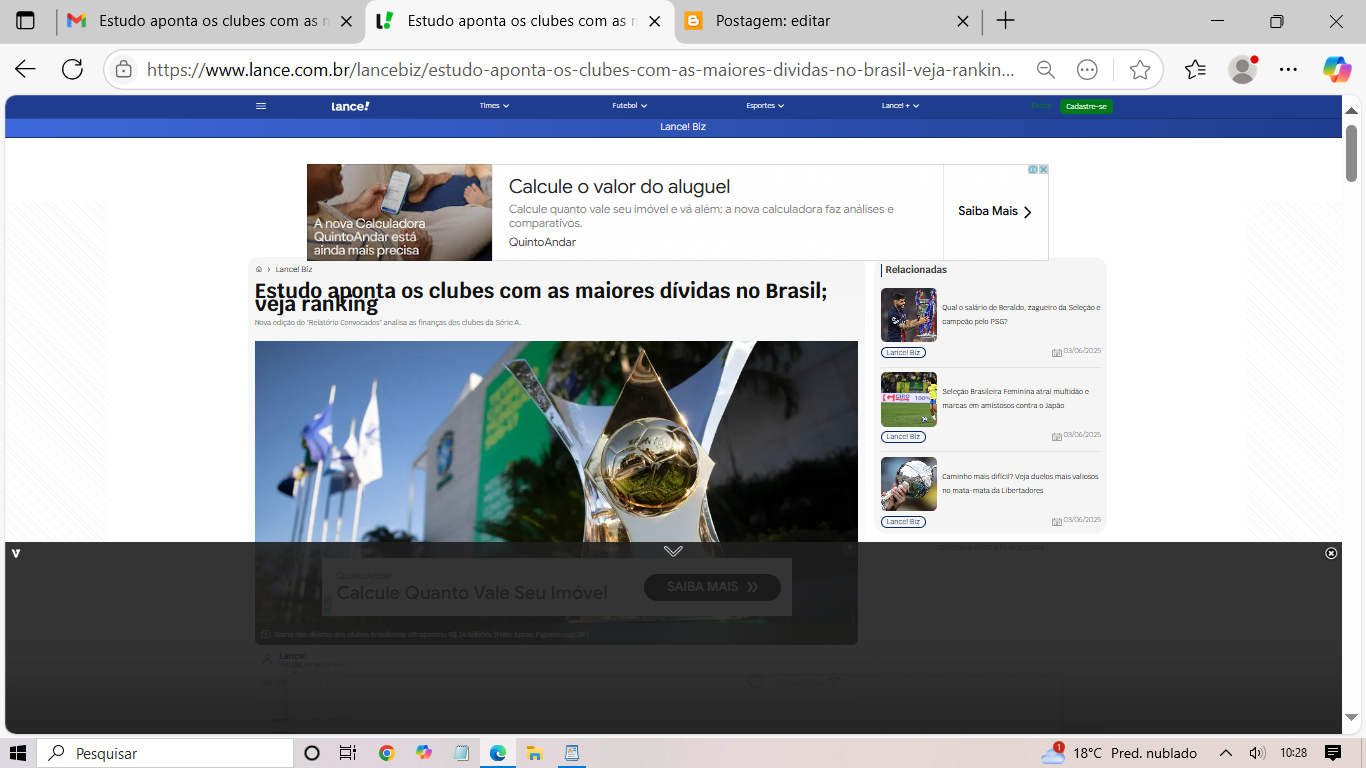Close the bottom overlay ad
Image resolution: width=1366 pixels, height=768 pixels.
coord(1331,553)
